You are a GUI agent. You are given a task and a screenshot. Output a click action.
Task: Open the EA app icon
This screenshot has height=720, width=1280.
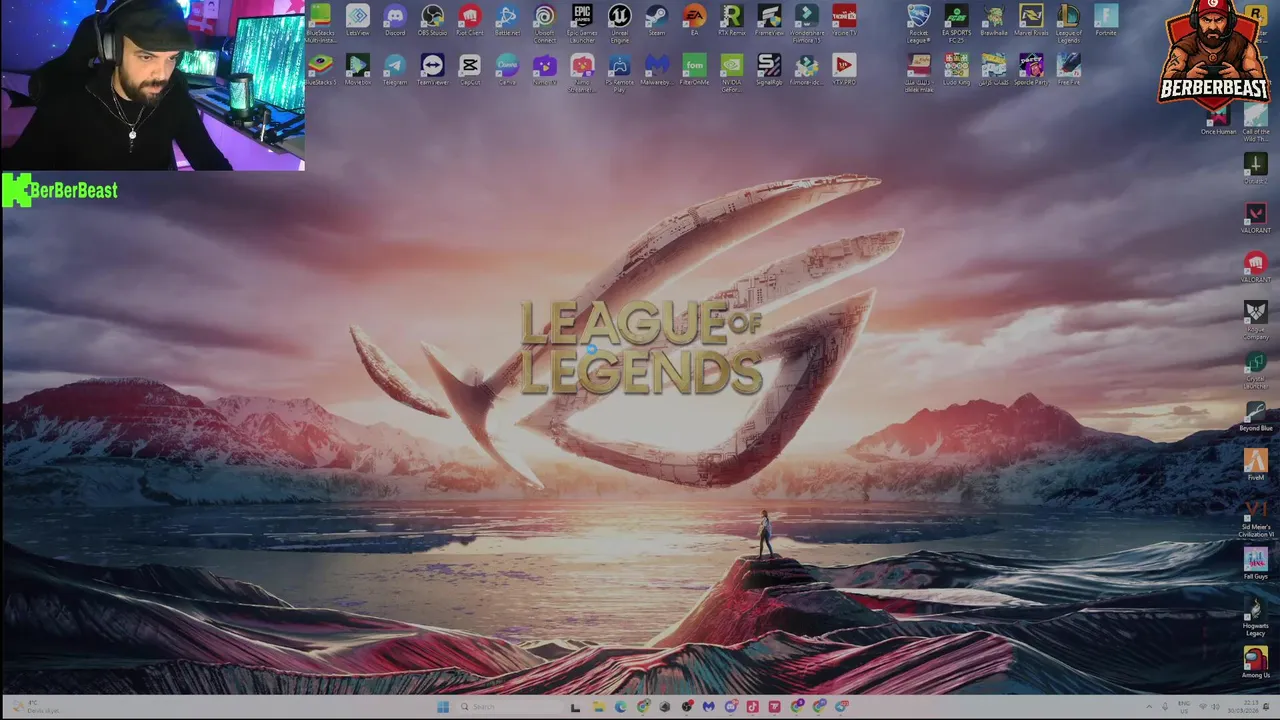point(694,20)
